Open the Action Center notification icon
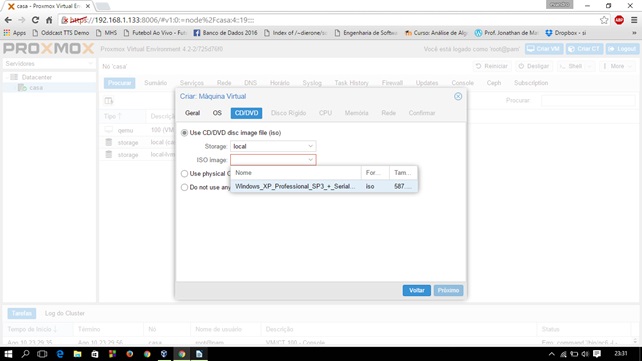642x361 pixels. tap(597, 354)
